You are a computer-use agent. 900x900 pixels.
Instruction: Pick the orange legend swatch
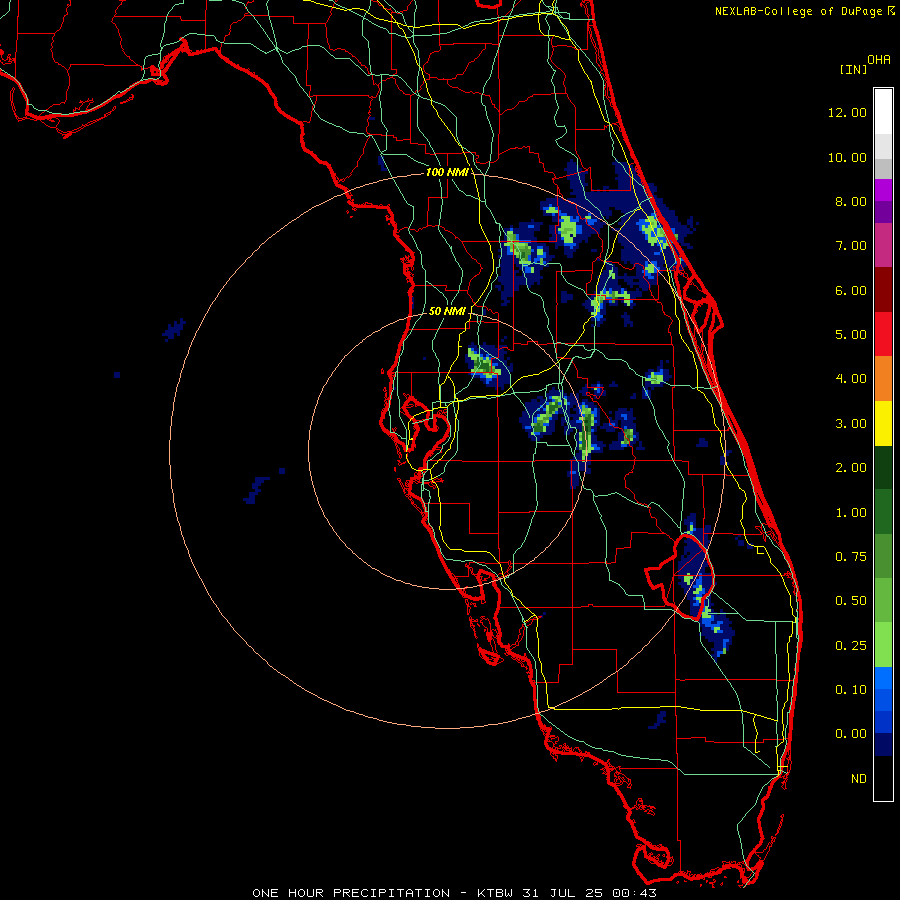tap(883, 379)
